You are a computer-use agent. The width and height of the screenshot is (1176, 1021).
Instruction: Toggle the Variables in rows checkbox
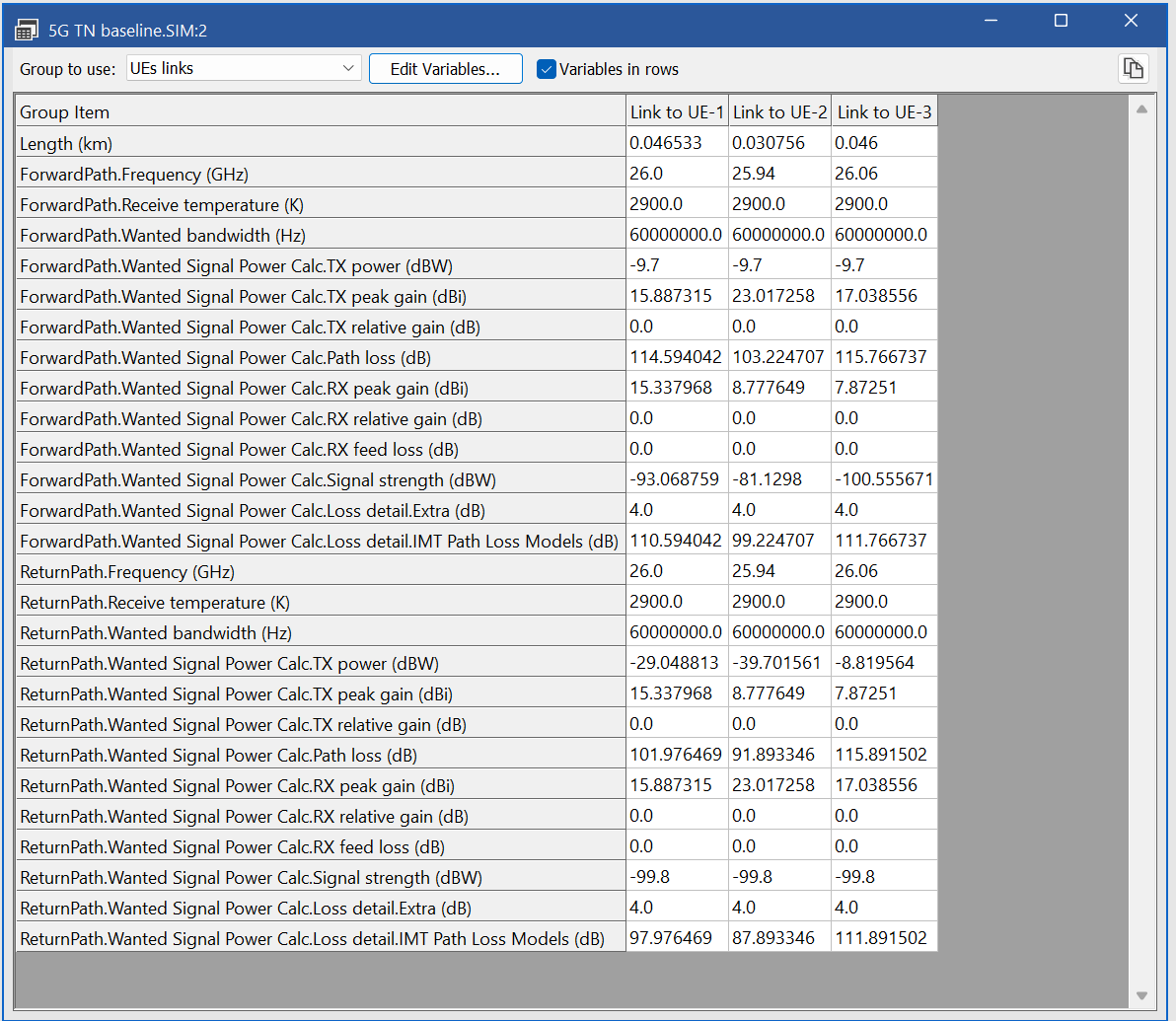point(547,69)
